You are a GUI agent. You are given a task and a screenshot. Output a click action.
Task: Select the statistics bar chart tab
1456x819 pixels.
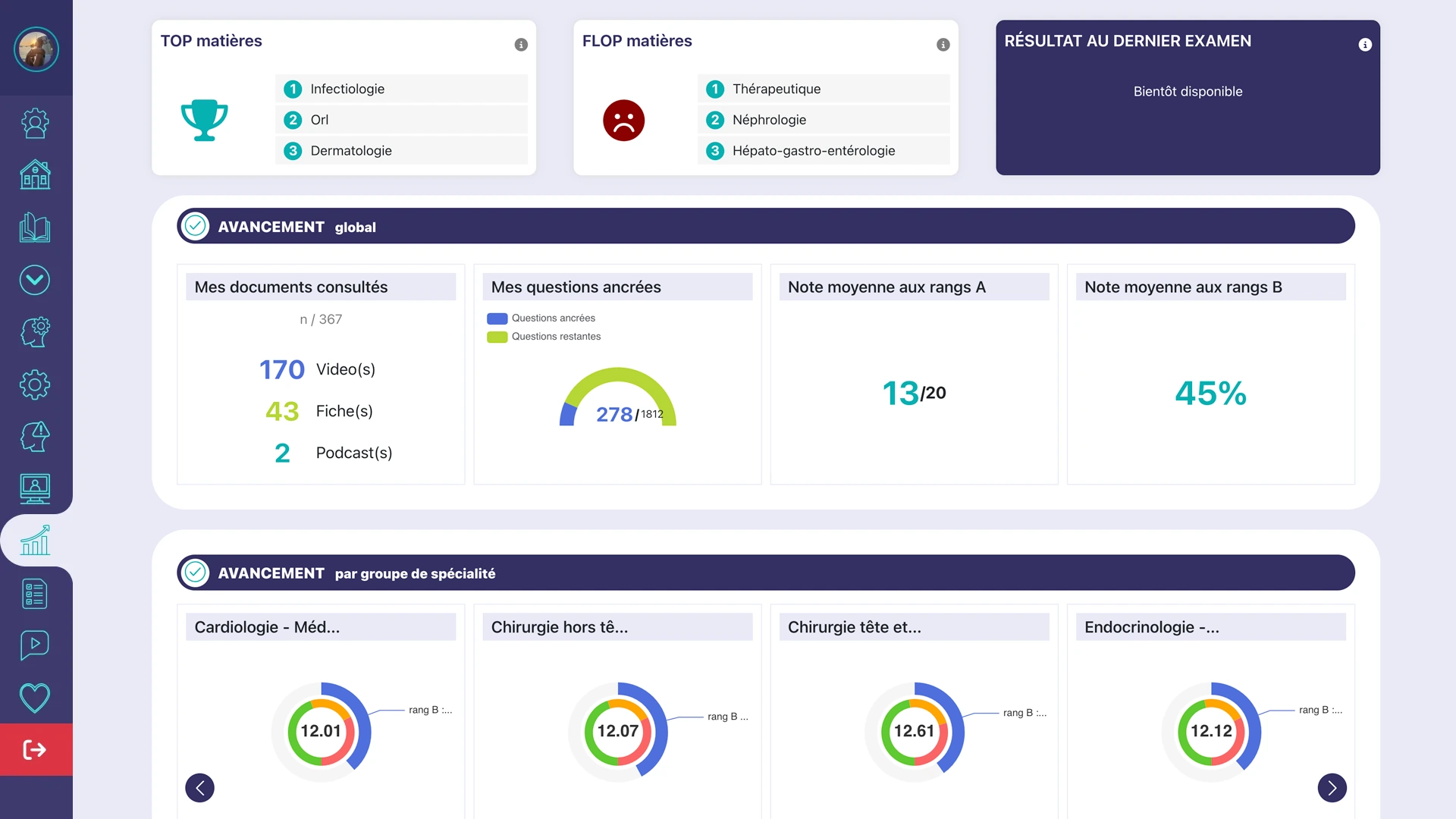[x=35, y=541]
